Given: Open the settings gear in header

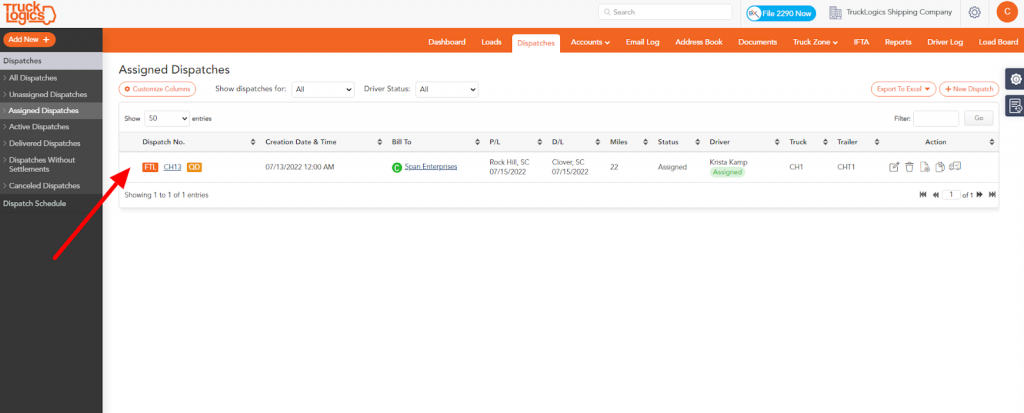Looking at the screenshot, I should [x=974, y=12].
